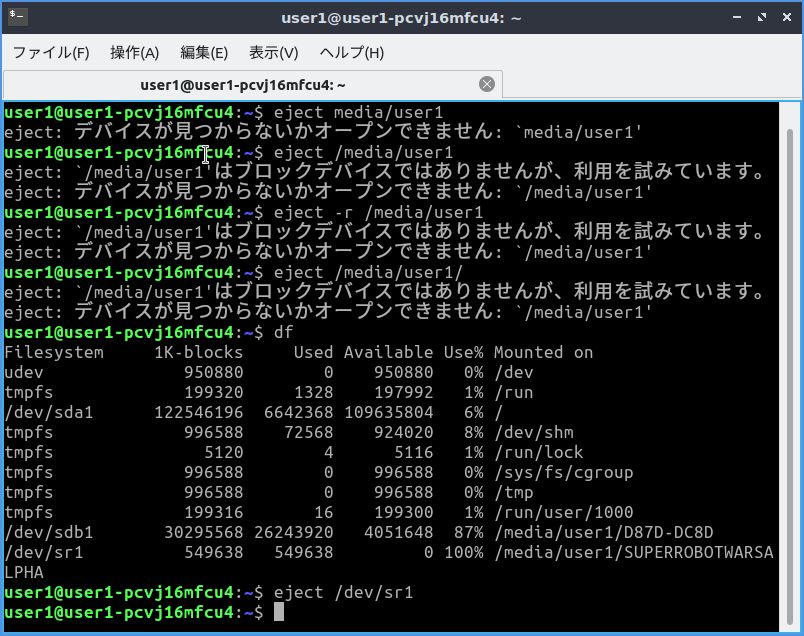This screenshot has width=804, height=636.
Task: Open the 表示(V) menu
Action: (x=273, y=52)
